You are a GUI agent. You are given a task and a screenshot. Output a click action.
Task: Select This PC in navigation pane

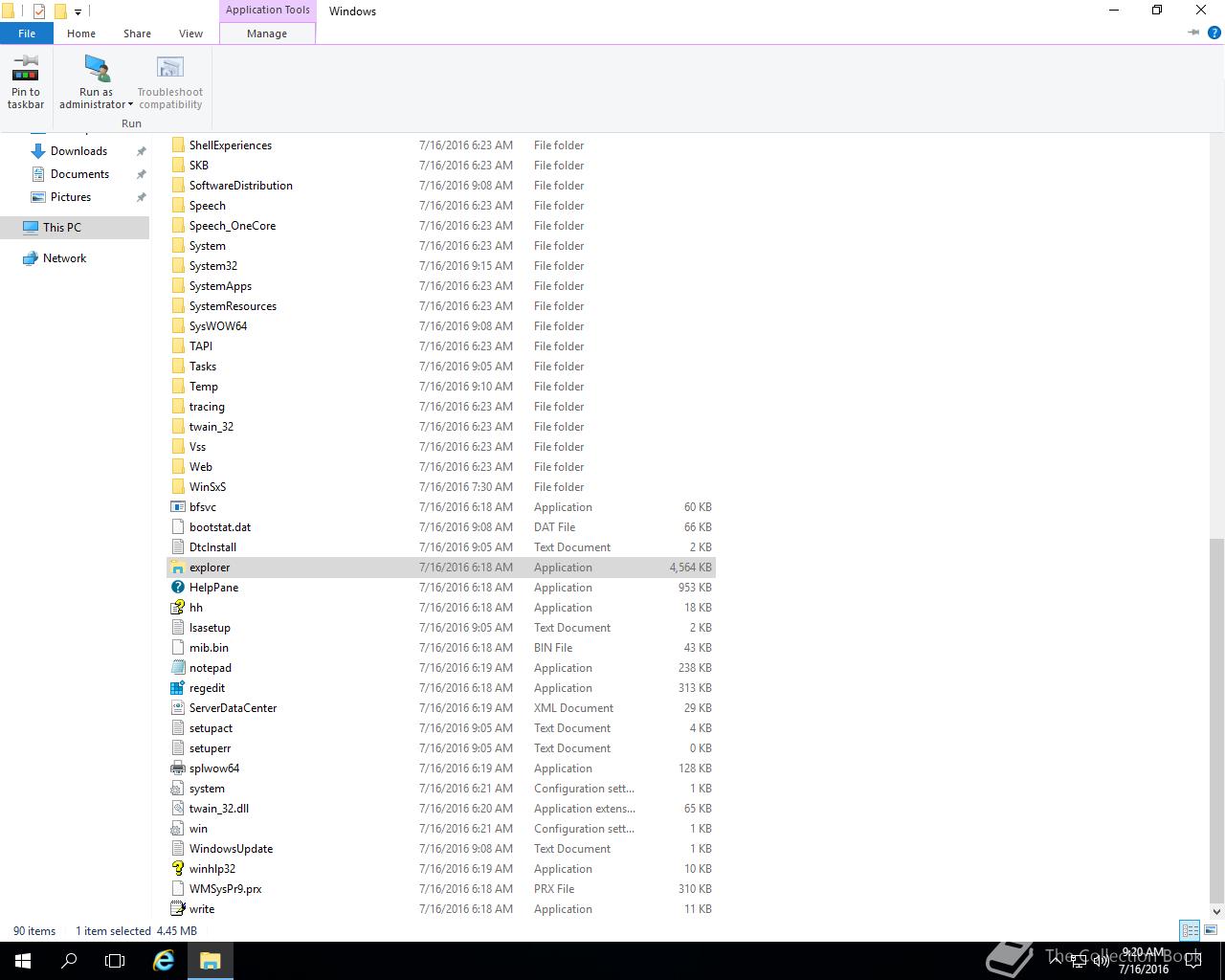[x=75, y=228]
